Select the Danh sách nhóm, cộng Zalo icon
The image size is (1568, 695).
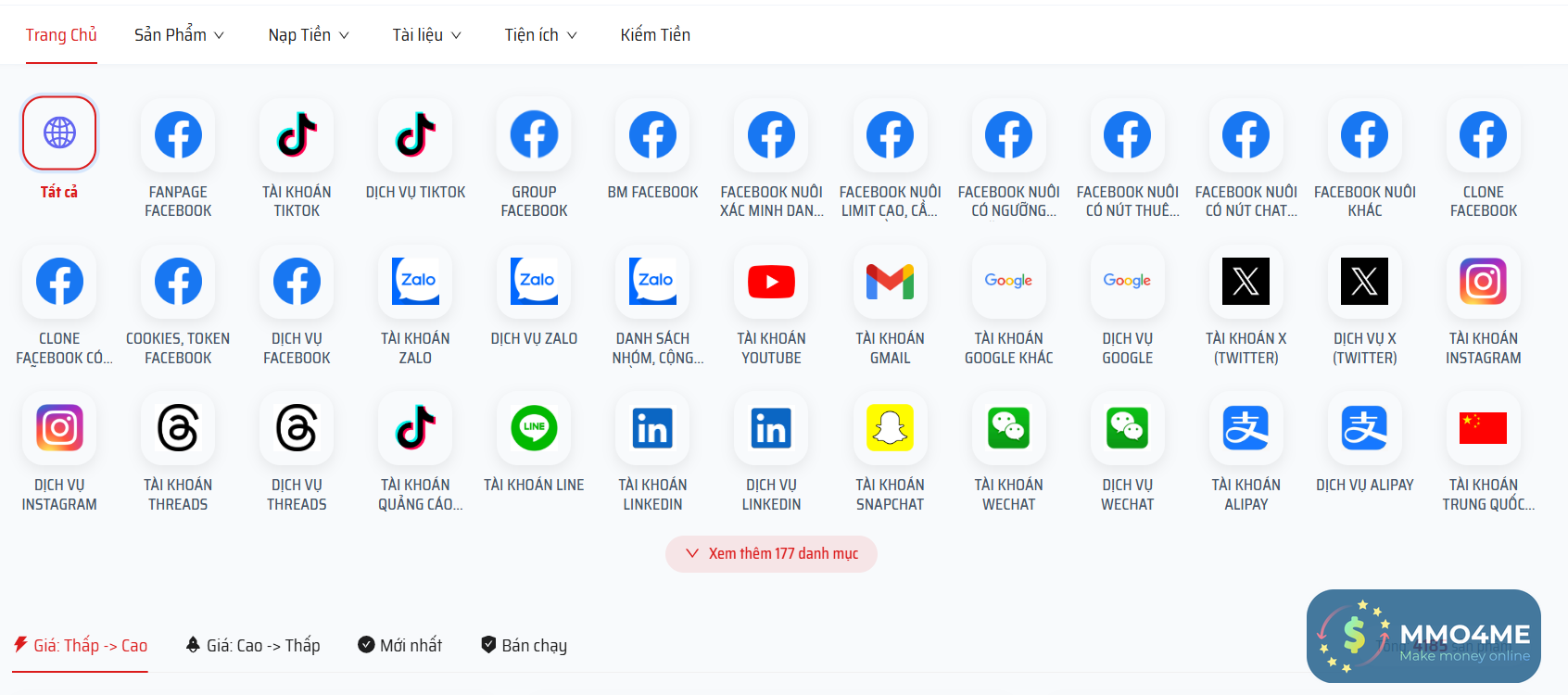coord(652,281)
